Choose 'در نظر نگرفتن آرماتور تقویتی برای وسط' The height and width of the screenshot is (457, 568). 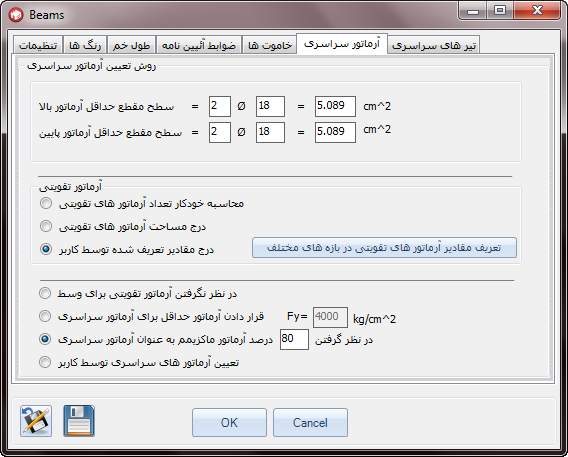45,293
